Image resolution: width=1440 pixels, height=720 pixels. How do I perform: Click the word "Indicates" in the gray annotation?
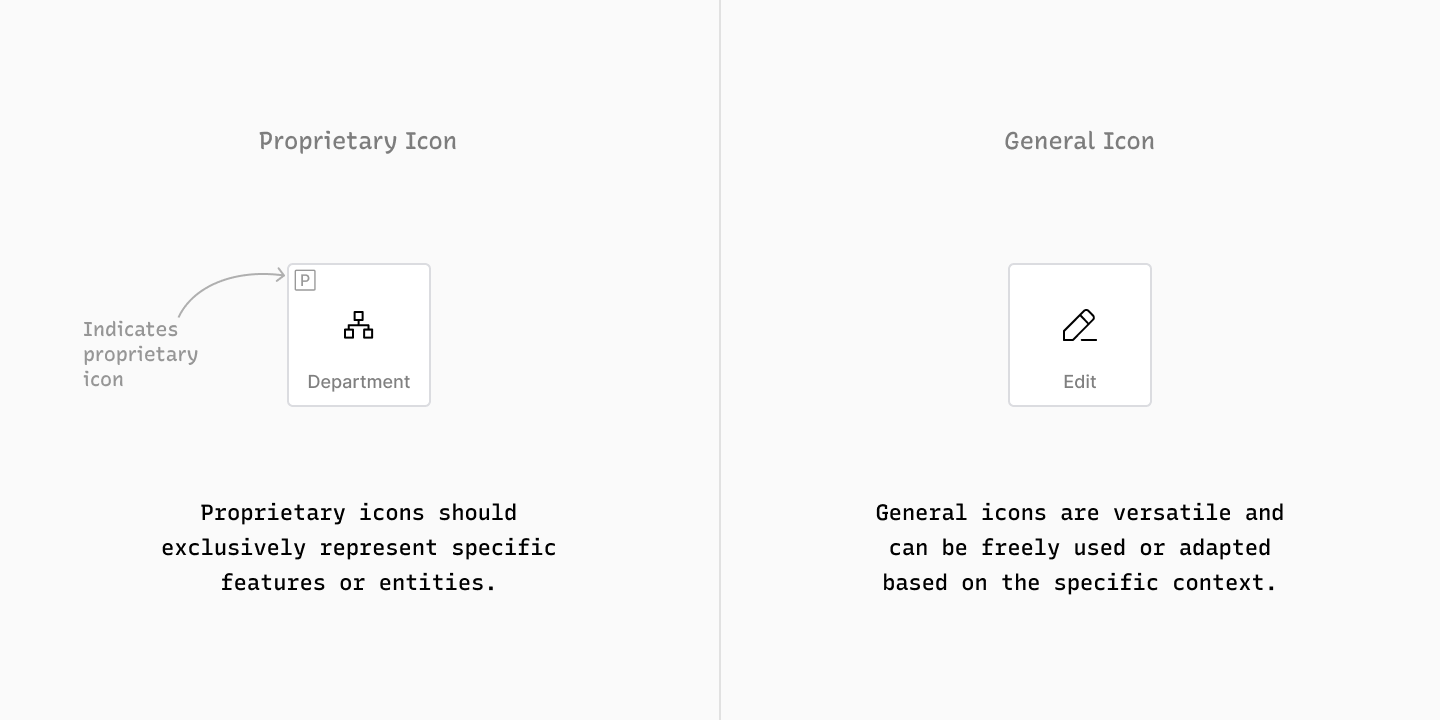point(130,329)
